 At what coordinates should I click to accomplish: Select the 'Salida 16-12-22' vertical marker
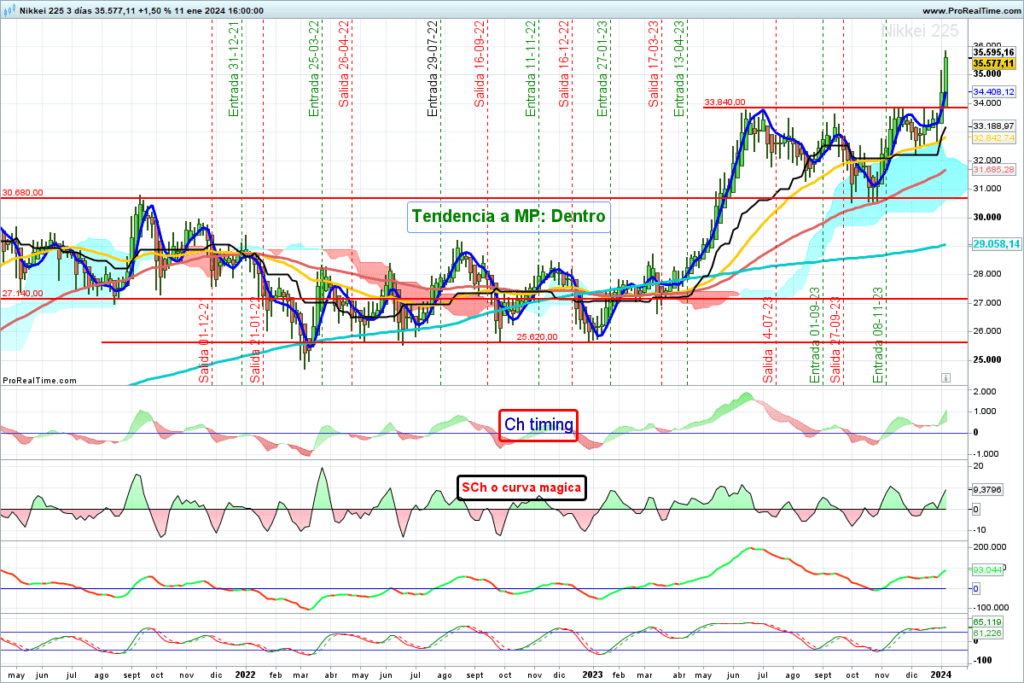(x=564, y=64)
